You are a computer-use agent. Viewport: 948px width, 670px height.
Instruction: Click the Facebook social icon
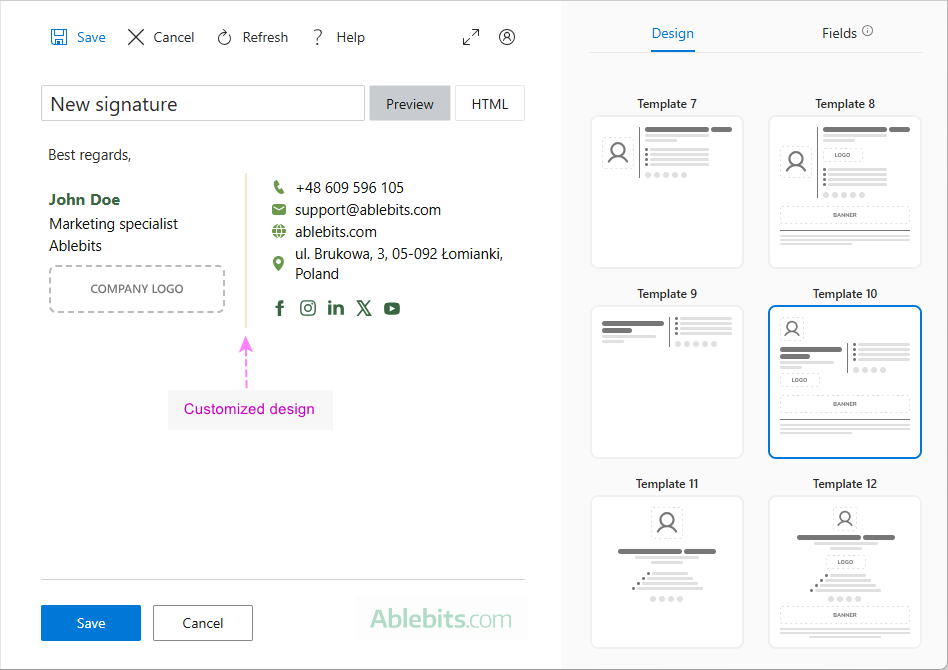click(x=280, y=308)
